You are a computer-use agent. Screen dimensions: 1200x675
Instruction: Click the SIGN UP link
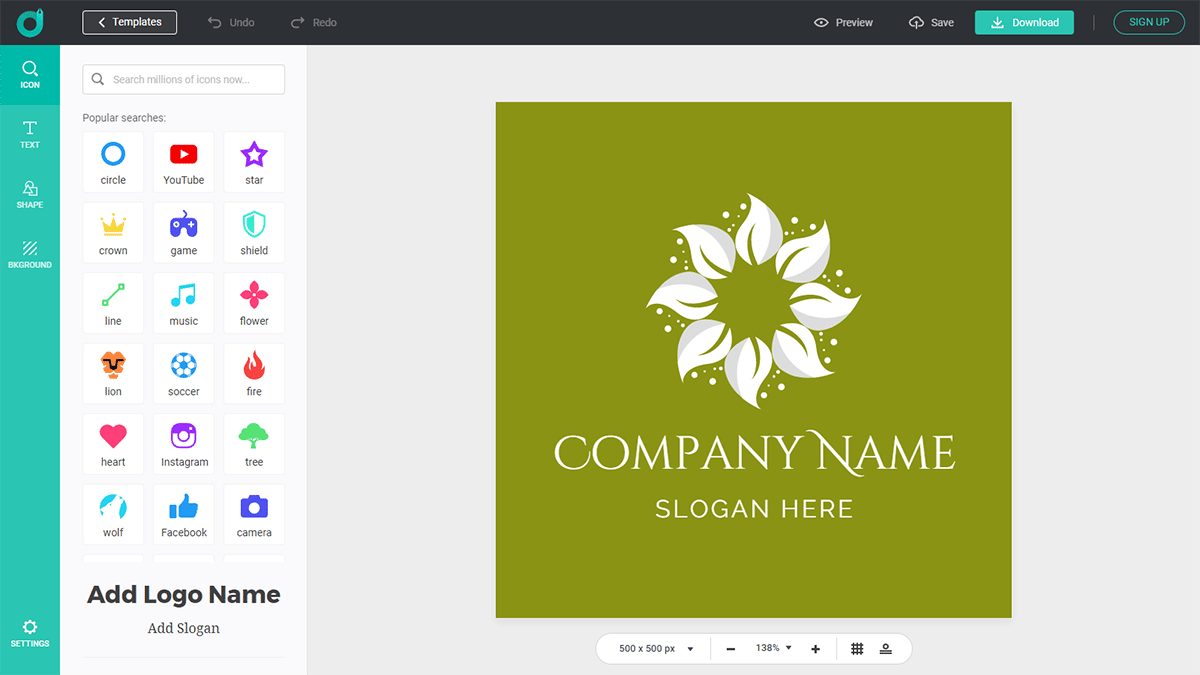tap(1148, 21)
